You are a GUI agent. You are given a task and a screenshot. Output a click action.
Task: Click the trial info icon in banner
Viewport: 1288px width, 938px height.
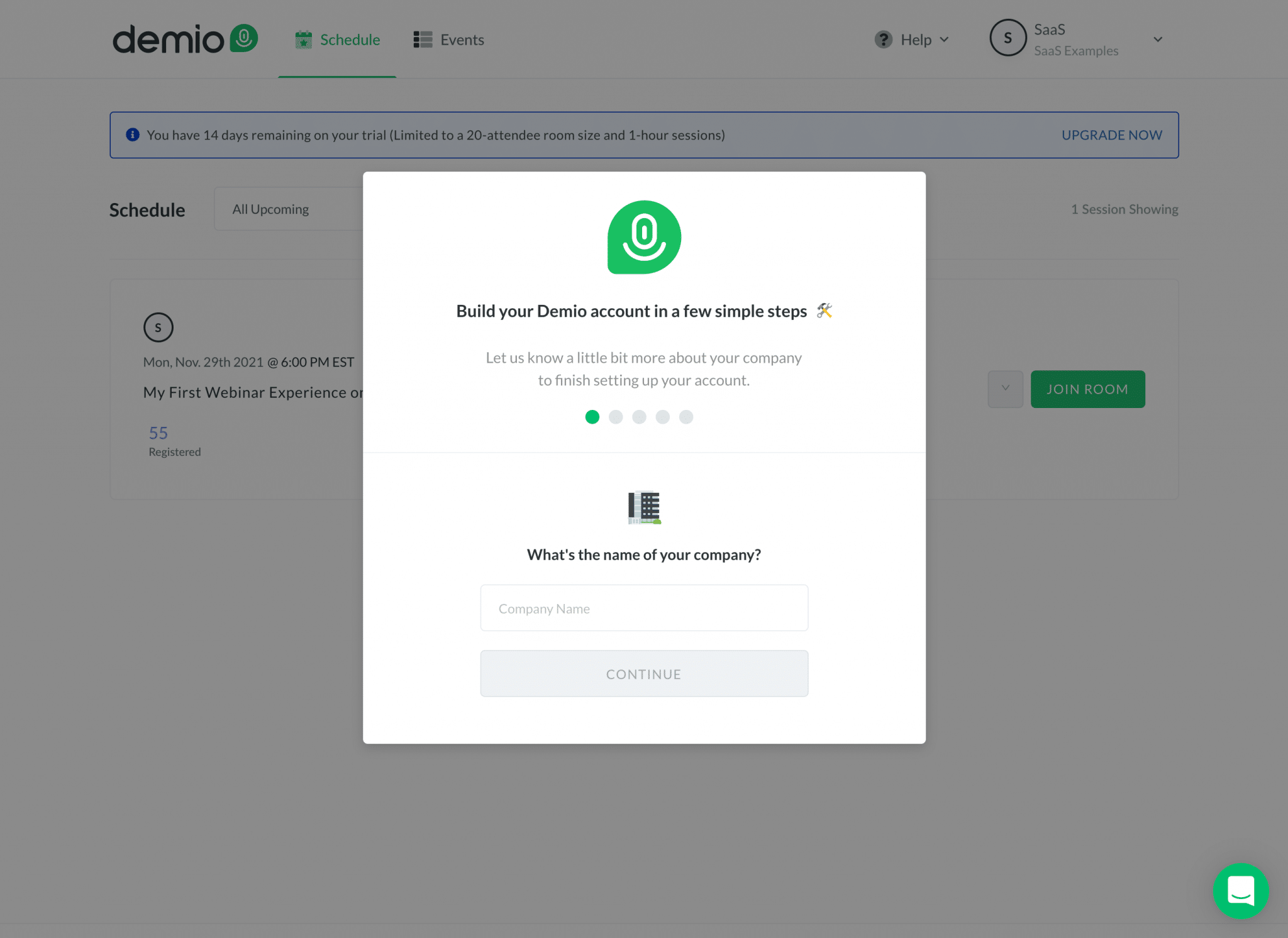[133, 135]
